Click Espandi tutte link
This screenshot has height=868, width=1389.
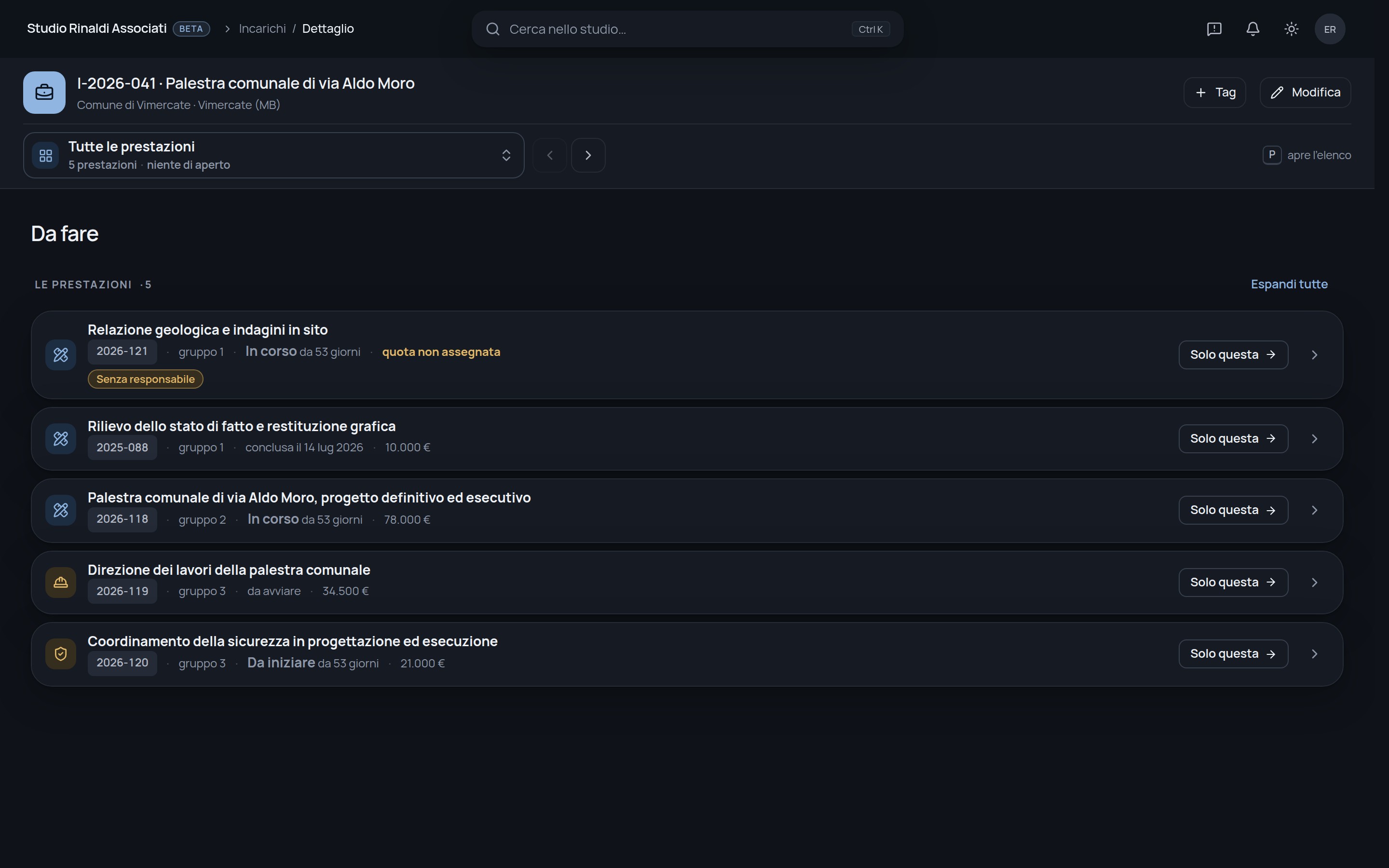[1289, 284]
